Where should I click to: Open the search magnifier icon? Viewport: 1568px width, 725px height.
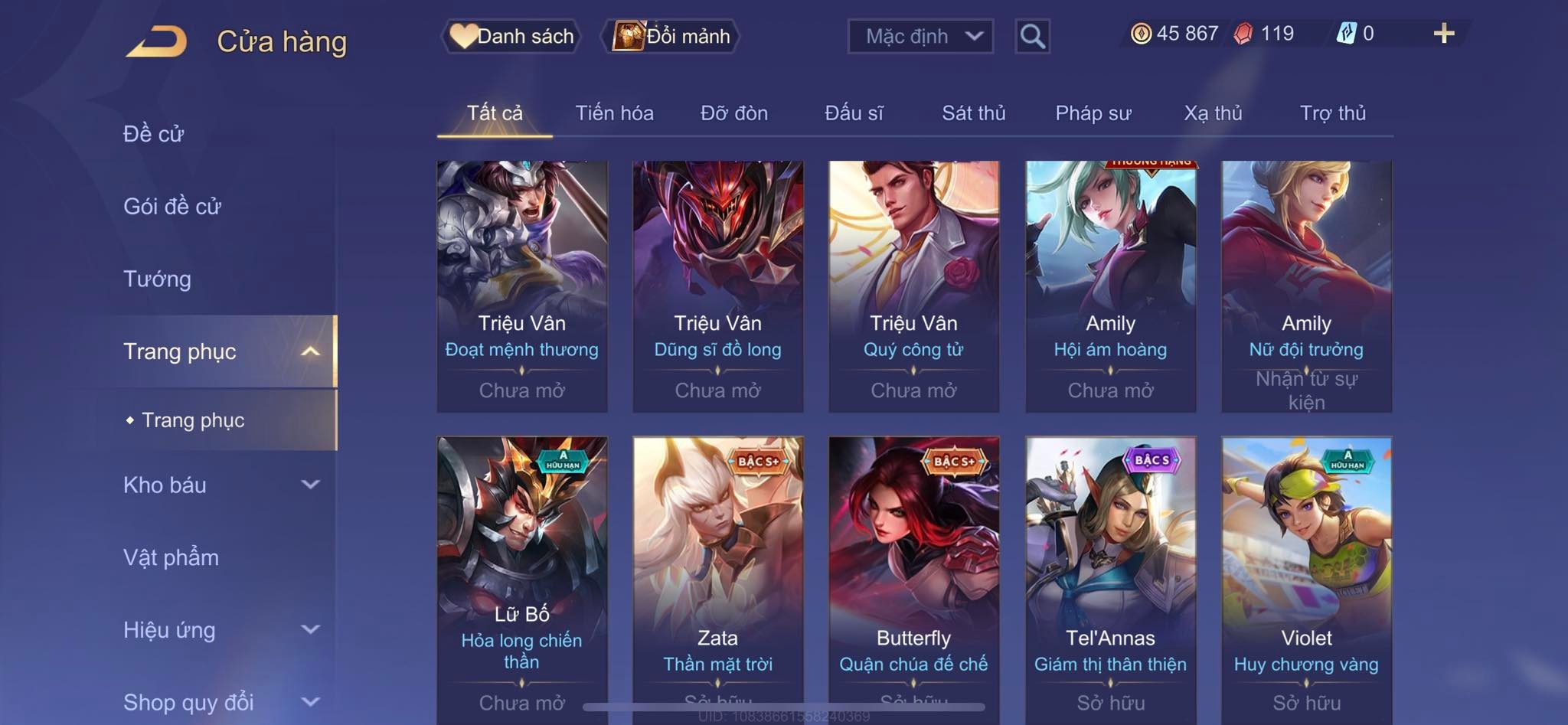click(1032, 36)
